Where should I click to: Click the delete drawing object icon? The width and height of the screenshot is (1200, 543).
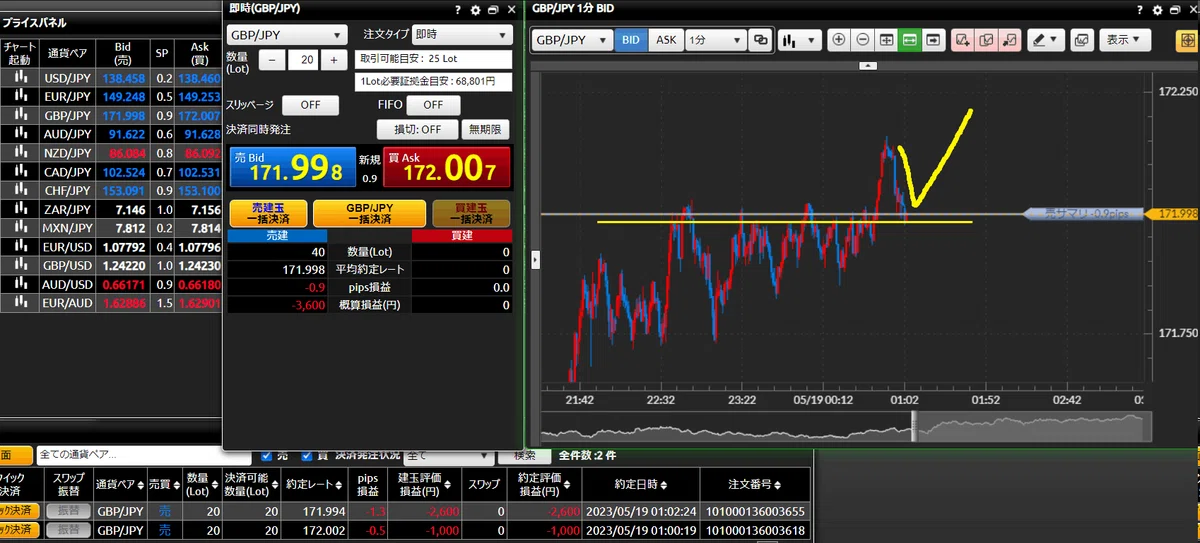(1010, 40)
